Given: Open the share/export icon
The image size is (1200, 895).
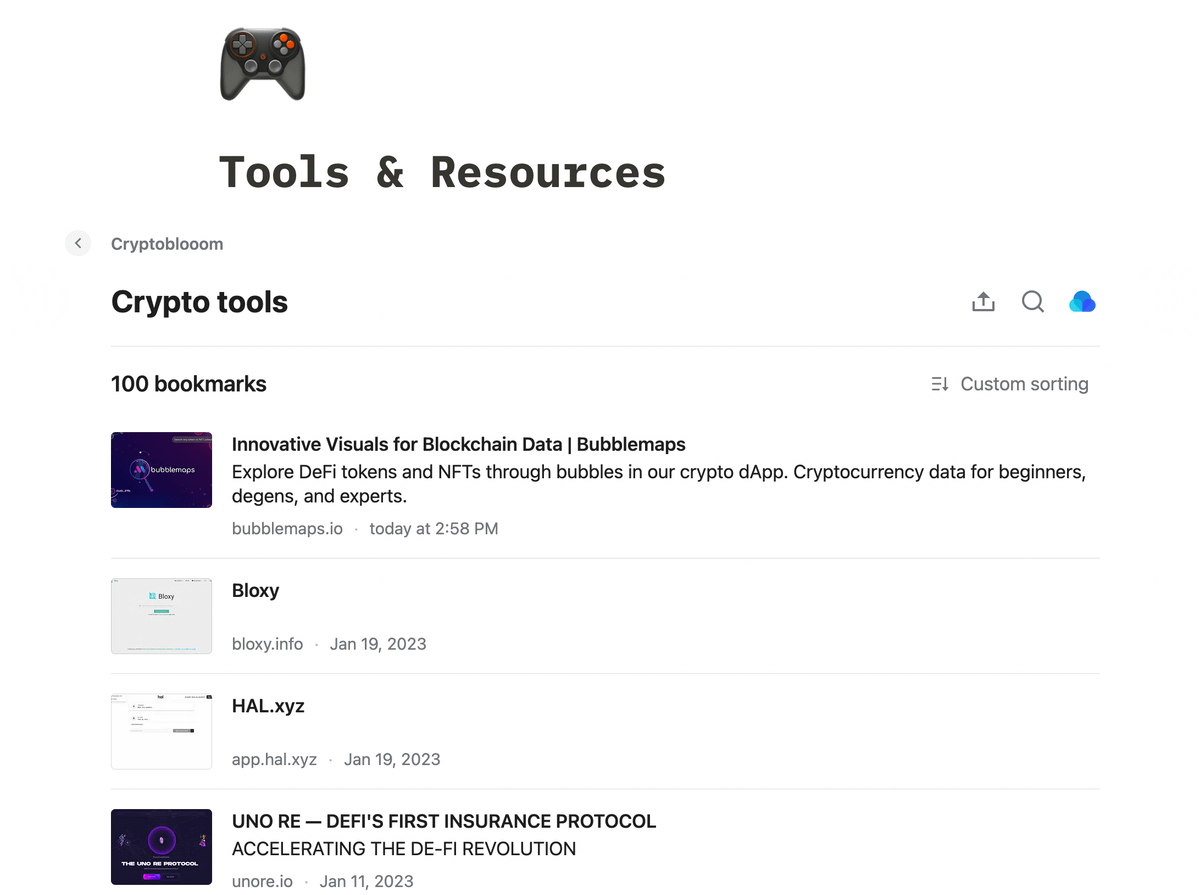Looking at the screenshot, I should click(x=983, y=302).
